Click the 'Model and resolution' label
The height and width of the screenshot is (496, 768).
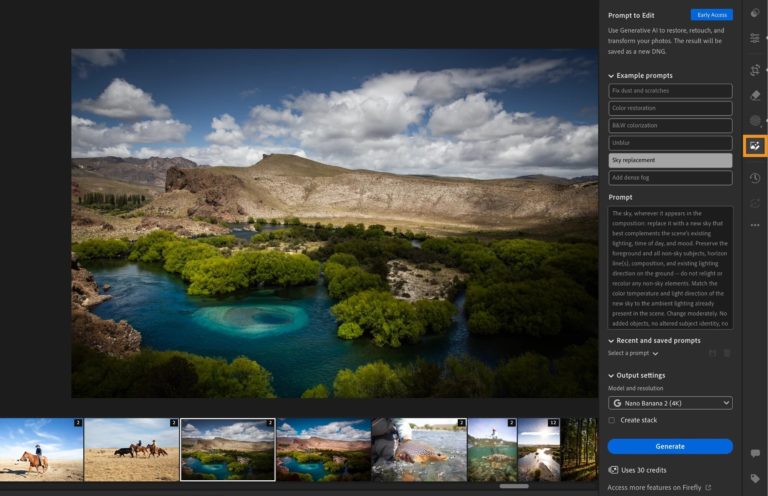pyautogui.click(x=635, y=388)
